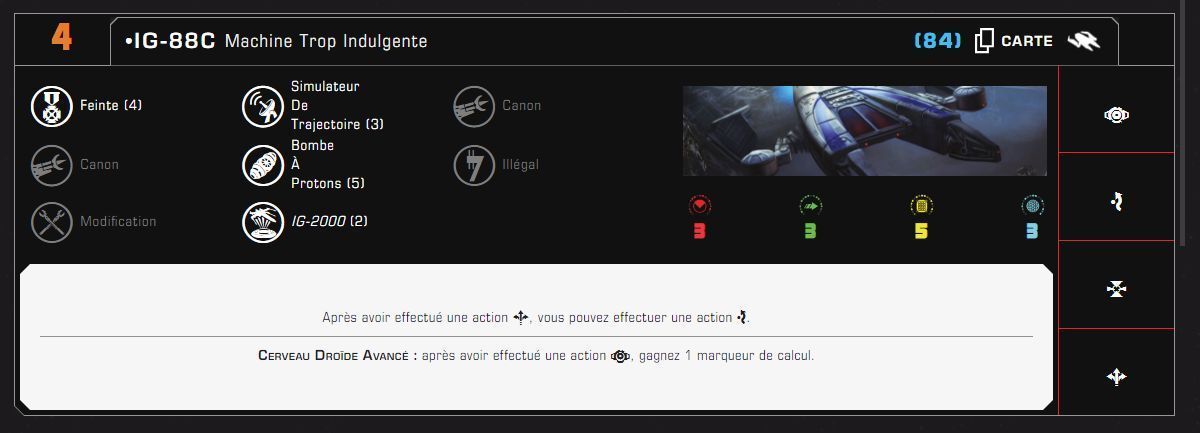
Task: Click the blue shield stat icon
Action: [1032, 206]
